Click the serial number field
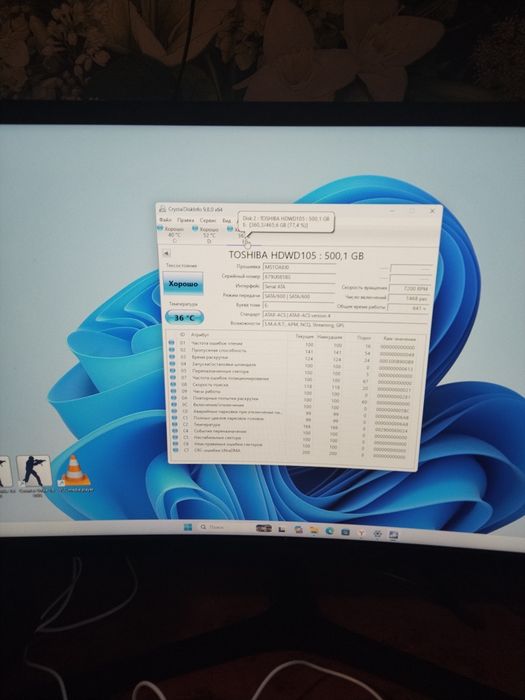Image resolution: width=525 pixels, height=700 pixels. (299, 277)
